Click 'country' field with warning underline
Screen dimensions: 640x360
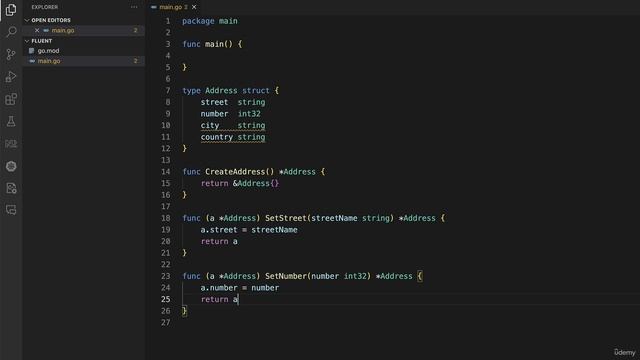click(x=217, y=137)
